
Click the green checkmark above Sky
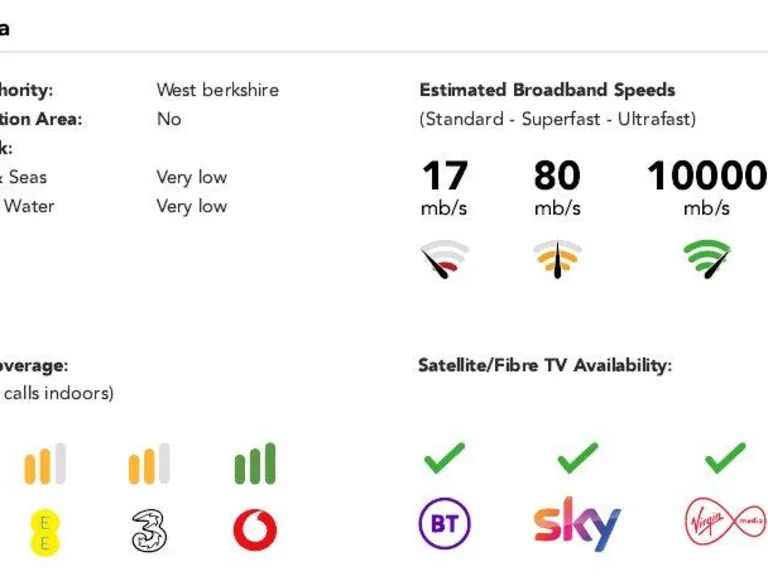pos(577,457)
